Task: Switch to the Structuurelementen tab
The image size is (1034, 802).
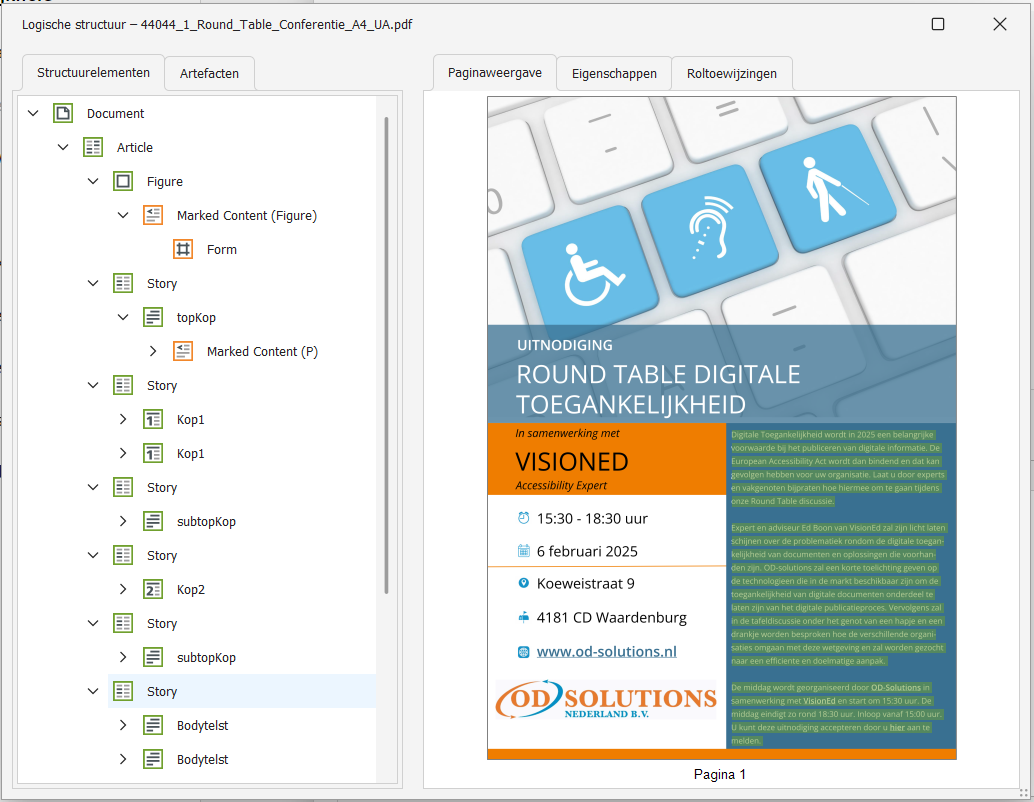Action: pyautogui.click(x=93, y=73)
